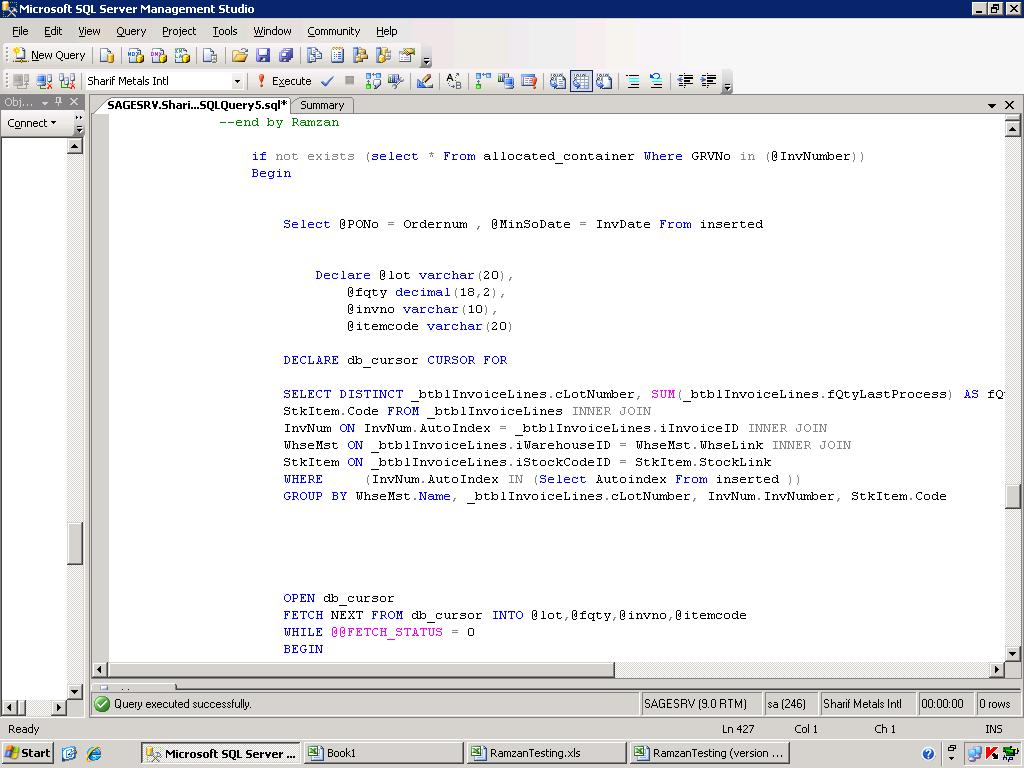Toggle Results to Grid output mode

tap(582, 81)
